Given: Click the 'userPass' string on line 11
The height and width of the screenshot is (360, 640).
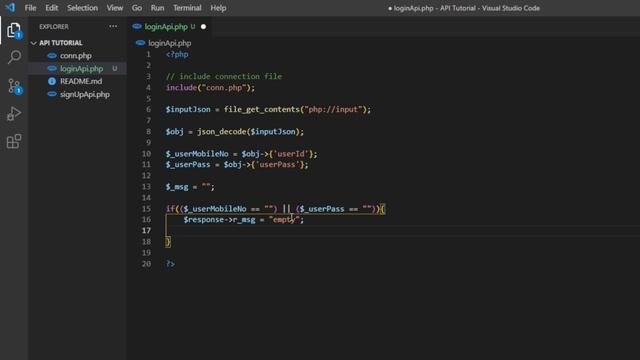Looking at the screenshot, I should point(277,164).
